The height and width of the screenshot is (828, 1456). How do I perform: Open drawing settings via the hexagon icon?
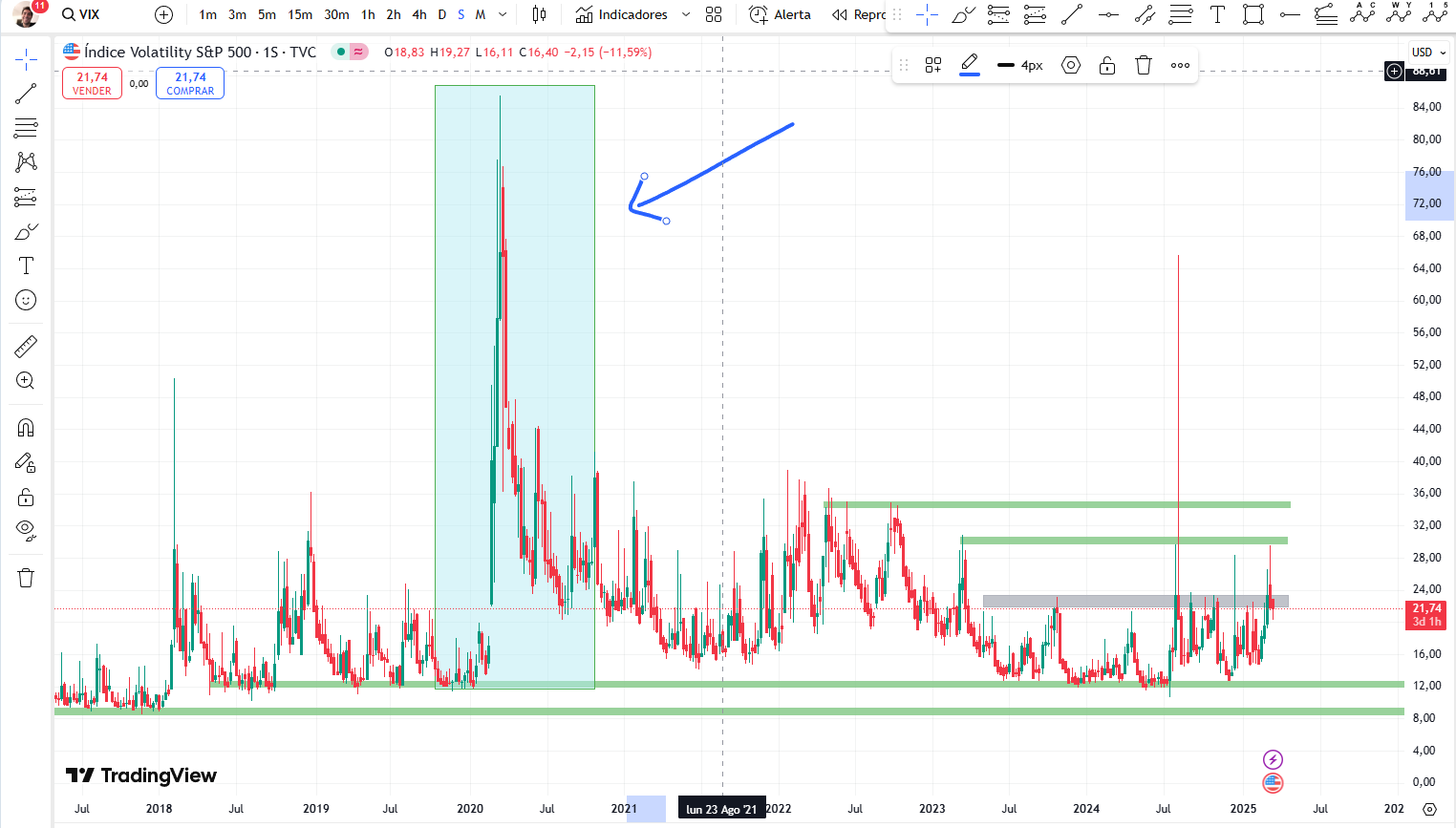(1070, 65)
